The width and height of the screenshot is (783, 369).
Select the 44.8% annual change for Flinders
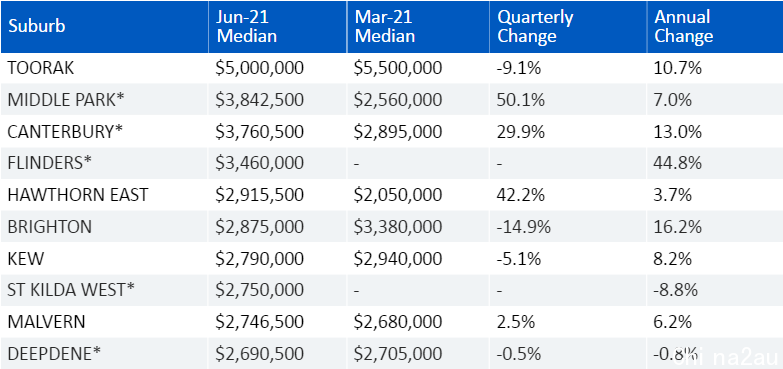[678, 163]
